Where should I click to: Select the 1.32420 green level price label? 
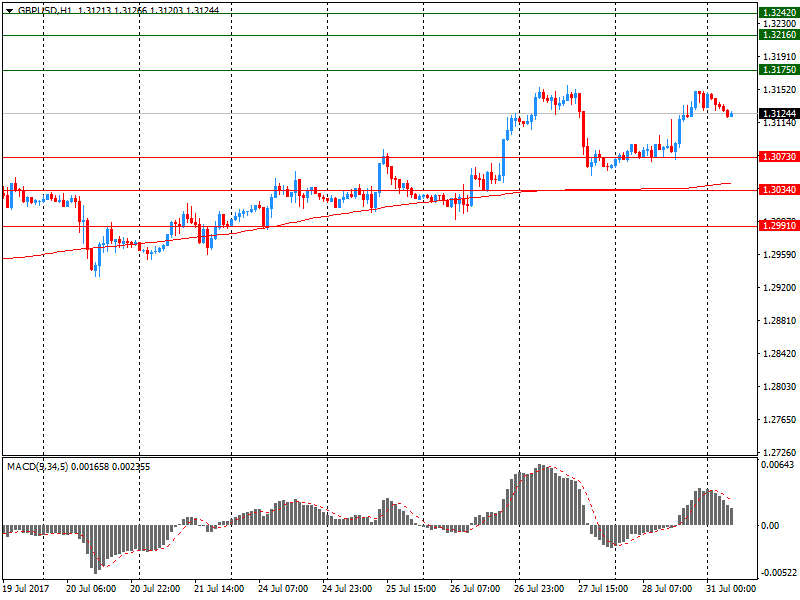(779, 13)
